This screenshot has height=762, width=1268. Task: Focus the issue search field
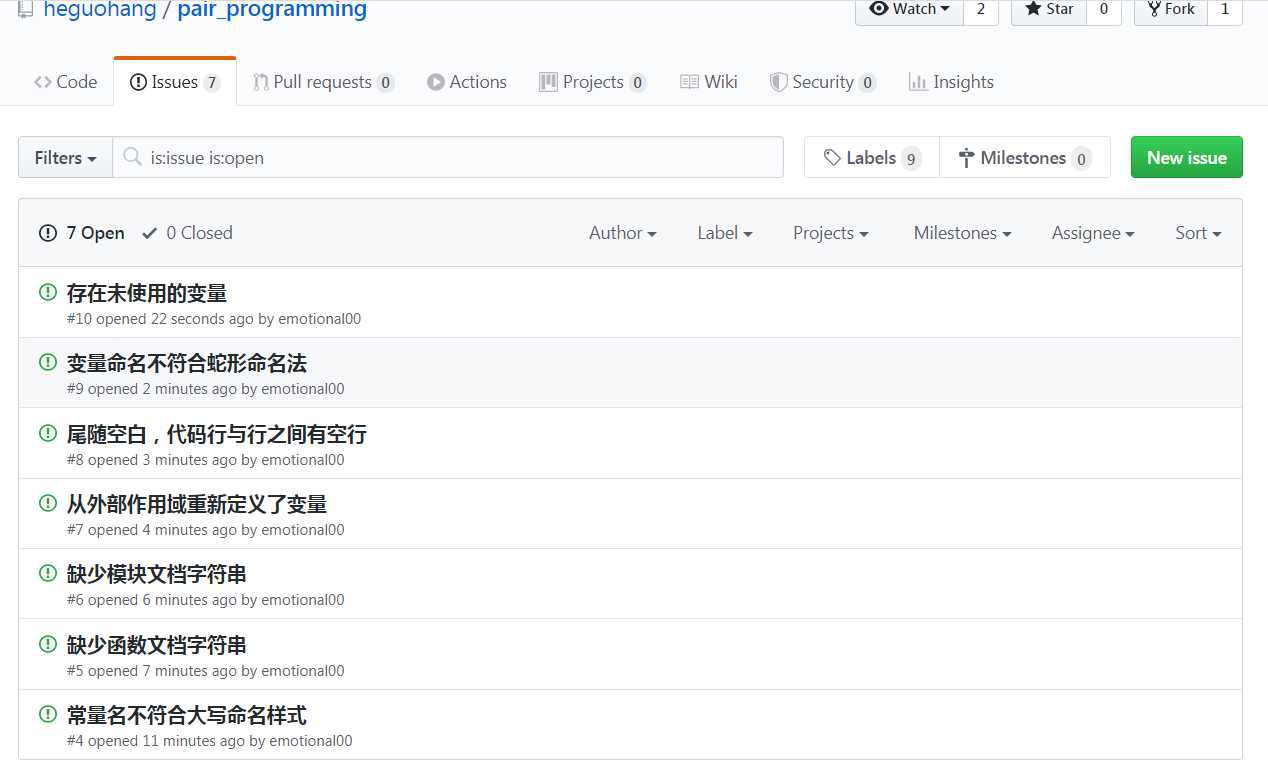(x=448, y=158)
